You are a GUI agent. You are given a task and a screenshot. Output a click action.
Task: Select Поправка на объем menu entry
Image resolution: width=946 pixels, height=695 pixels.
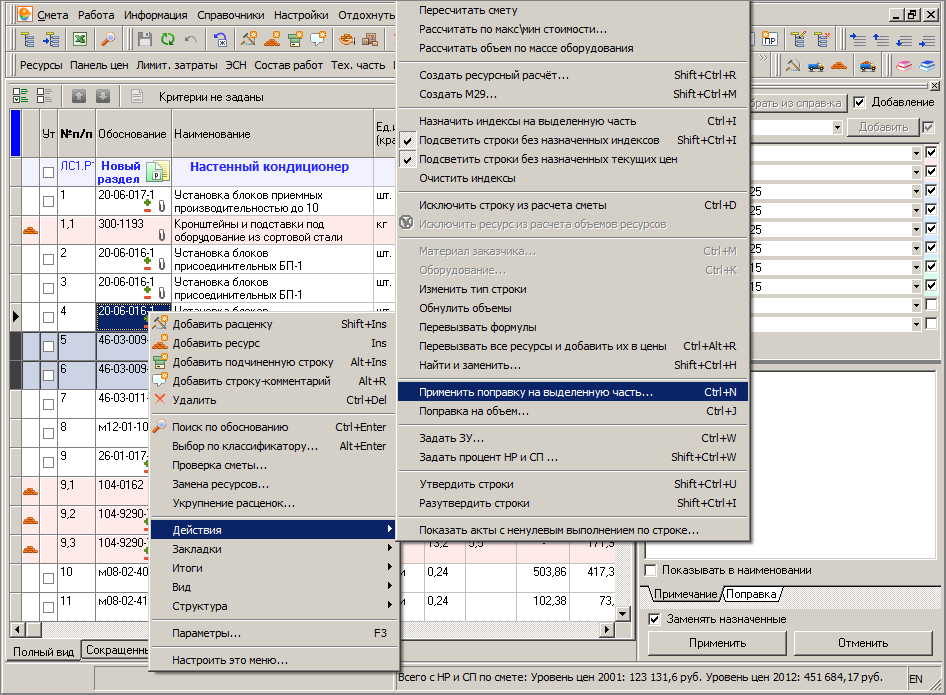tap(573, 411)
